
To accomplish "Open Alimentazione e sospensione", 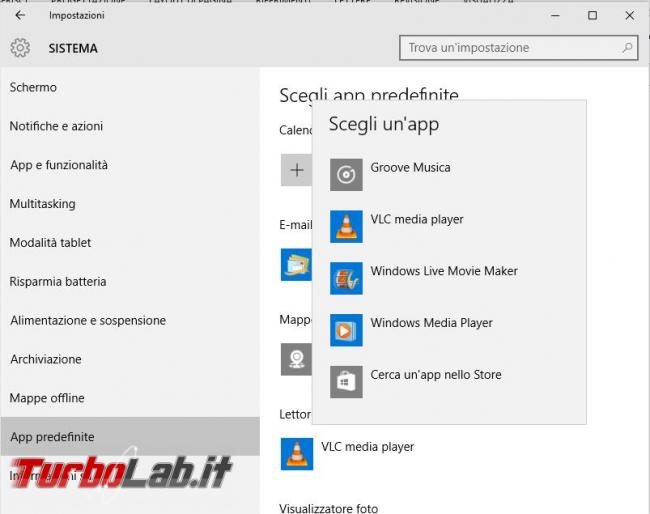I will click(130, 320).
